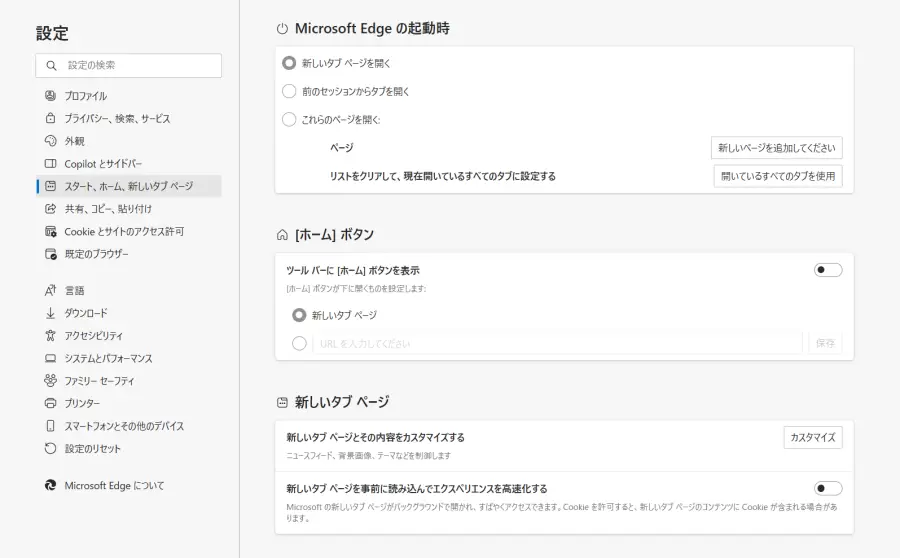
Task: Click the power icon beside Microsoft Edge の起動時
Action: (282, 29)
